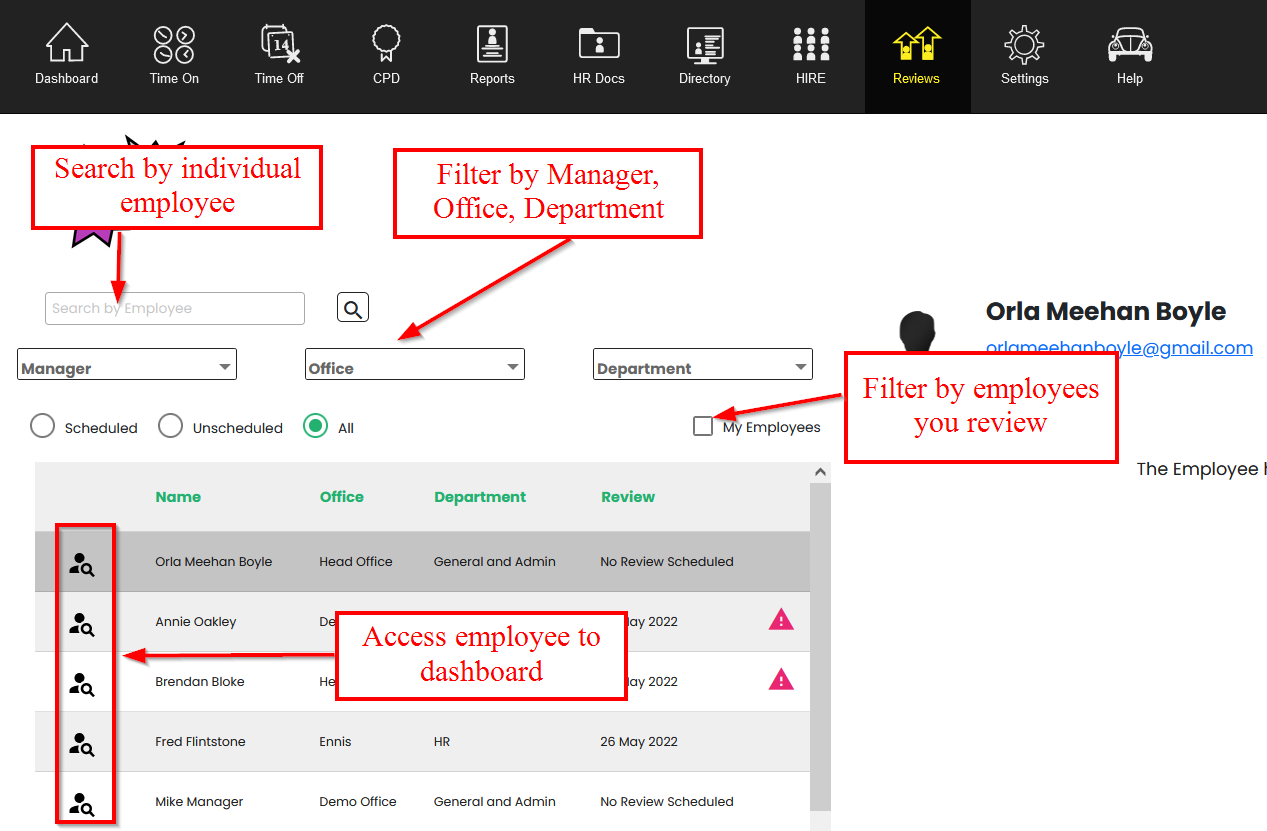Open the Time On clocks icon
1267x831 pixels.
click(174, 46)
